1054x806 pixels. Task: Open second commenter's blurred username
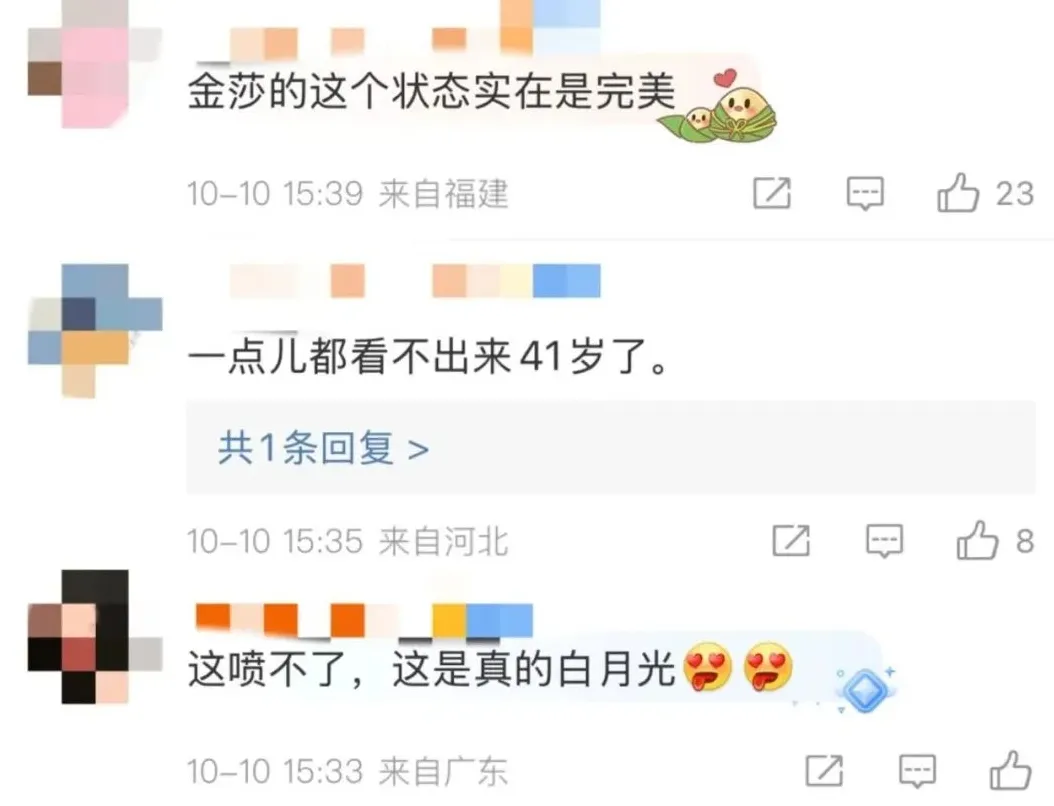tap(415, 281)
